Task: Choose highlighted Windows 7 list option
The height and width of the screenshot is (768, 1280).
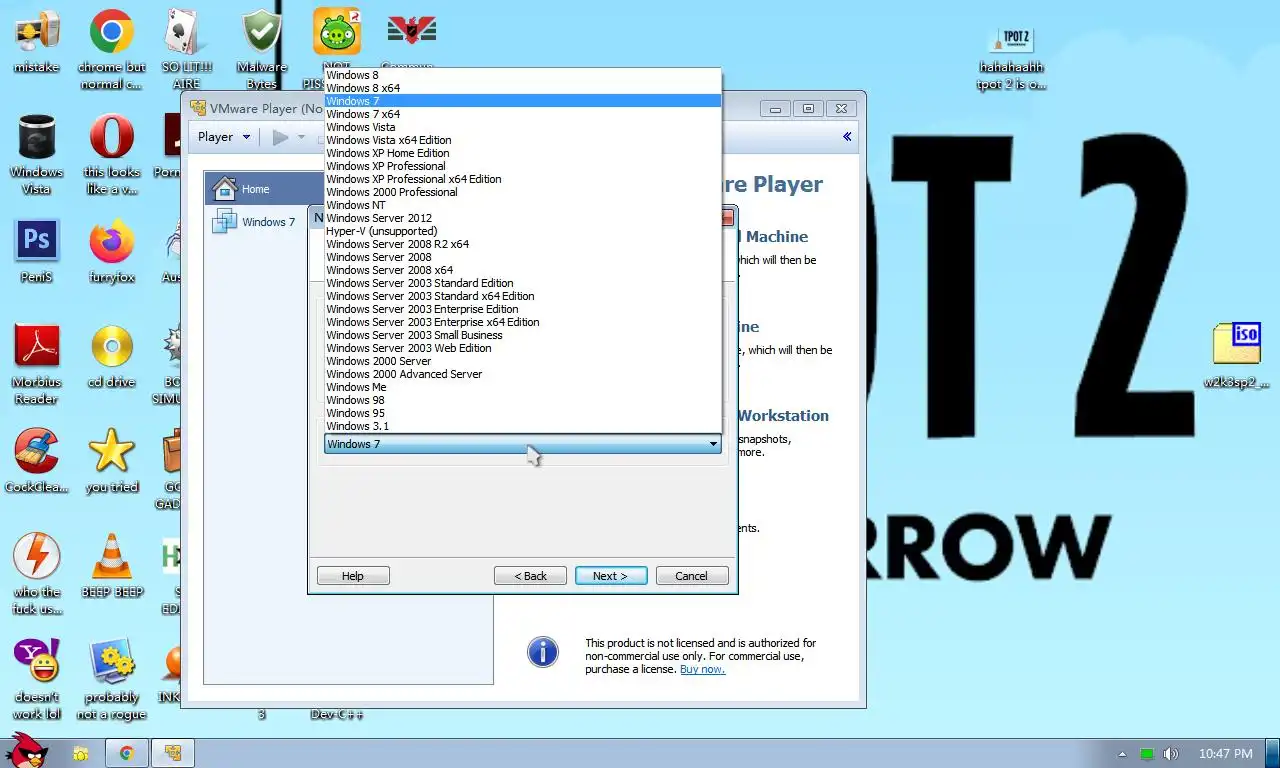Action: (x=523, y=101)
